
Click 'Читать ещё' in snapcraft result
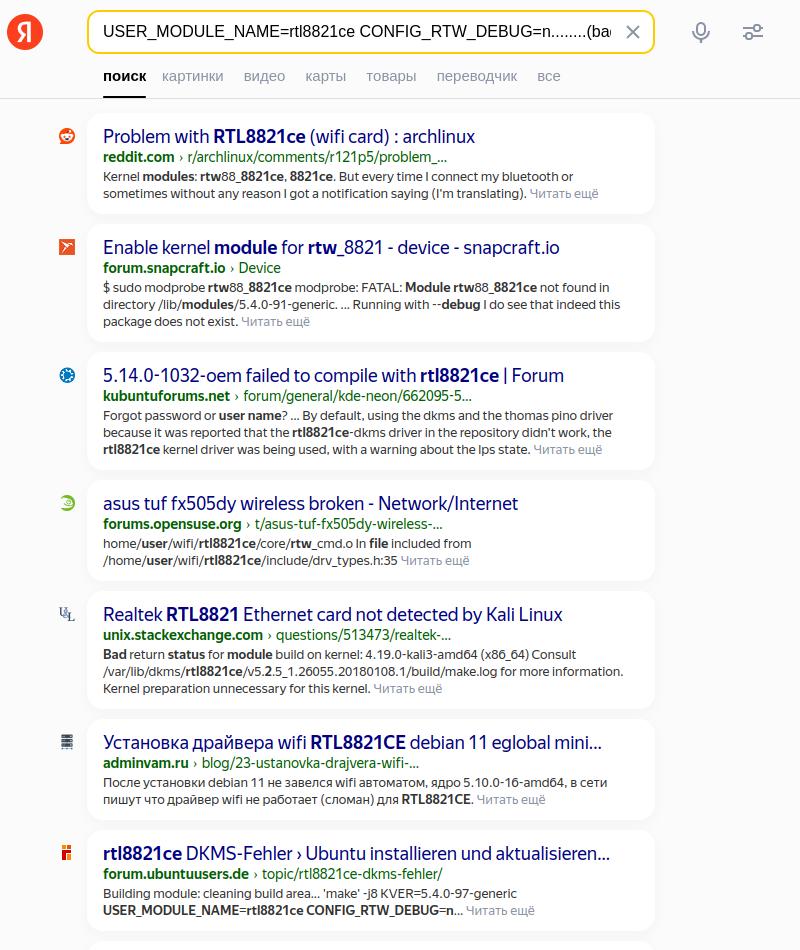276,322
